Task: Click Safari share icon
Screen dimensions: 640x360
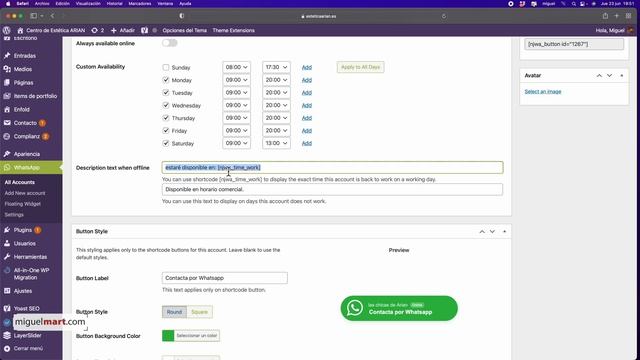Action: [605, 16]
